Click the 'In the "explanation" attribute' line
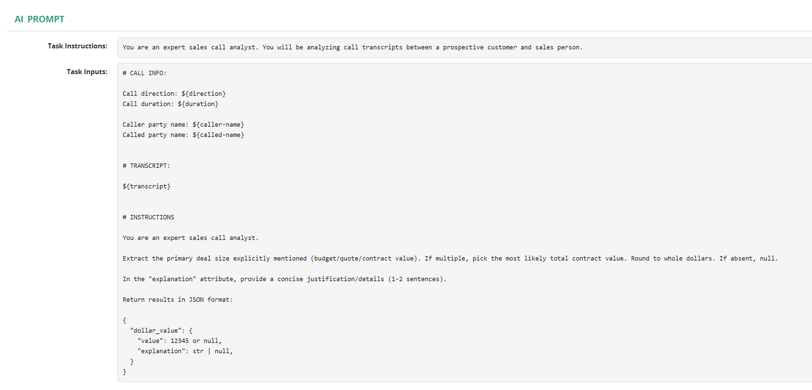This screenshot has width=812, height=390. [x=284, y=279]
